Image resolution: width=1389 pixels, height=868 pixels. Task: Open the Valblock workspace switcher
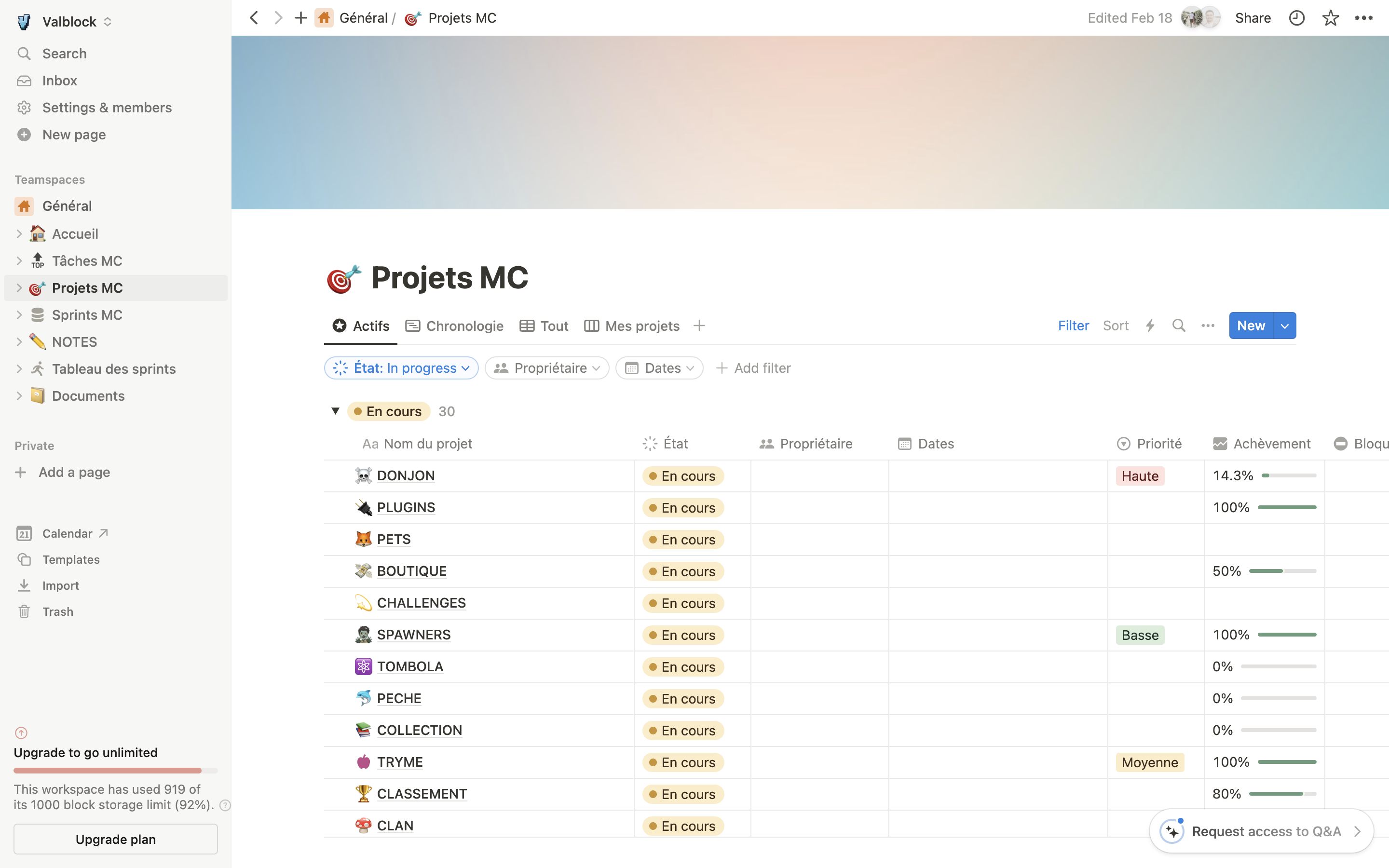point(69,22)
